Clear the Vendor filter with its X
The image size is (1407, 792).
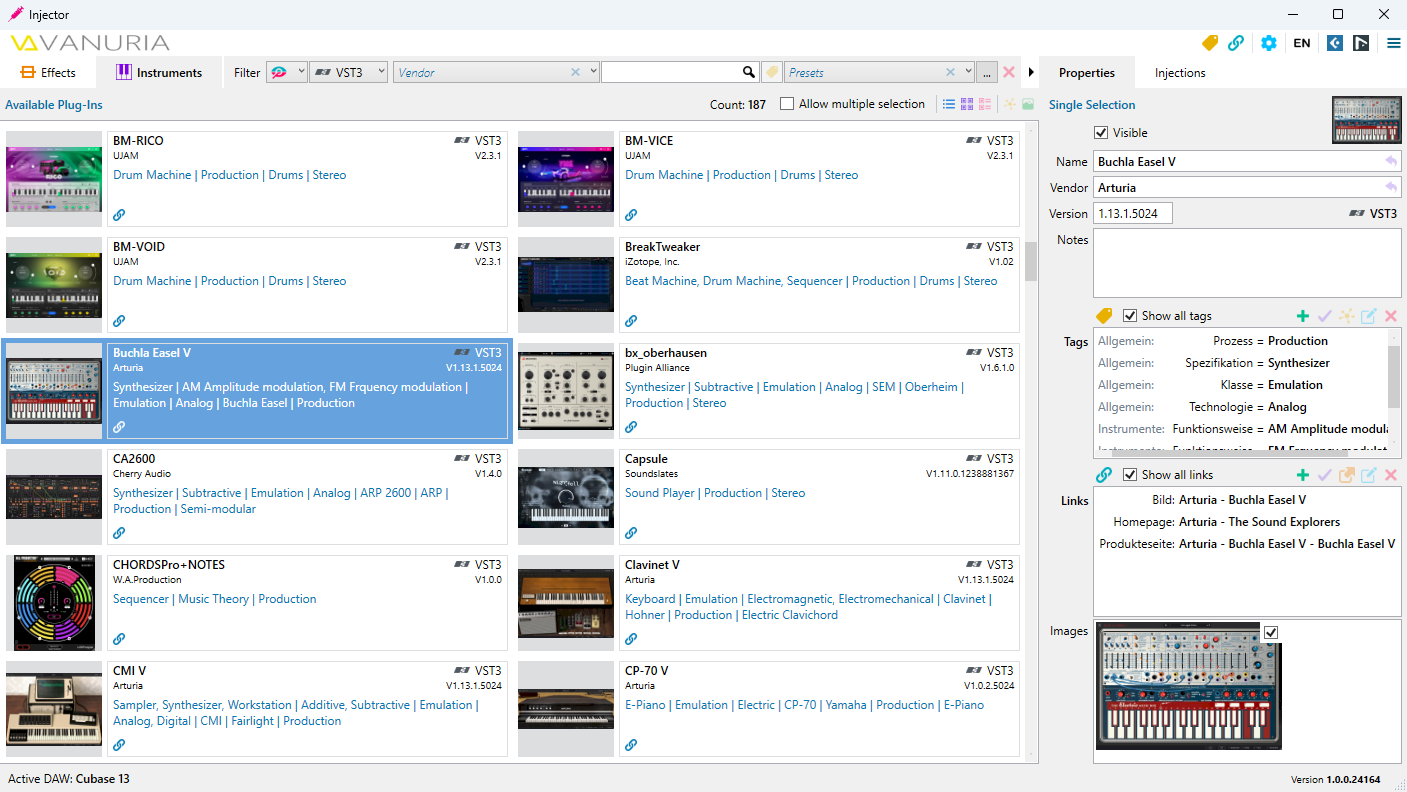click(x=575, y=72)
